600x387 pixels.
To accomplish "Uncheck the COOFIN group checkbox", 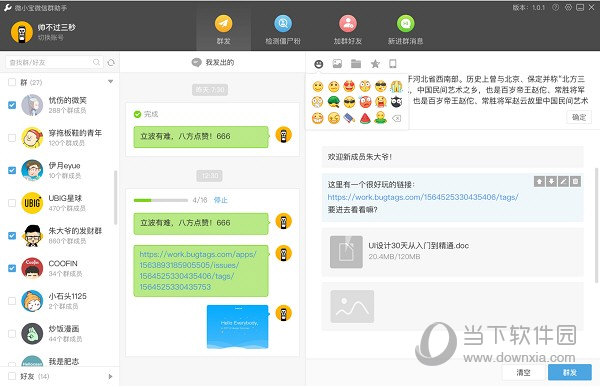I will [x=12, y=268].
